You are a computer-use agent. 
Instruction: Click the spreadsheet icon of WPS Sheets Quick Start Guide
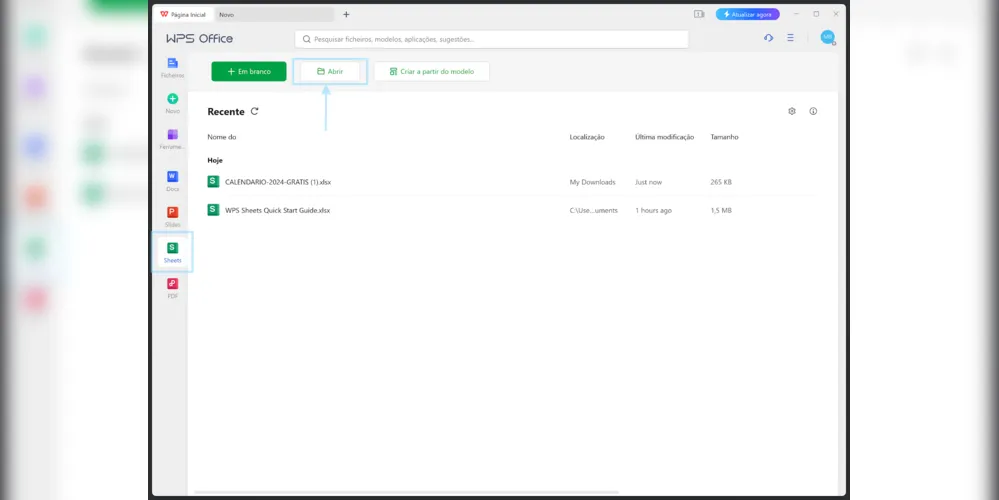(213, 210)
